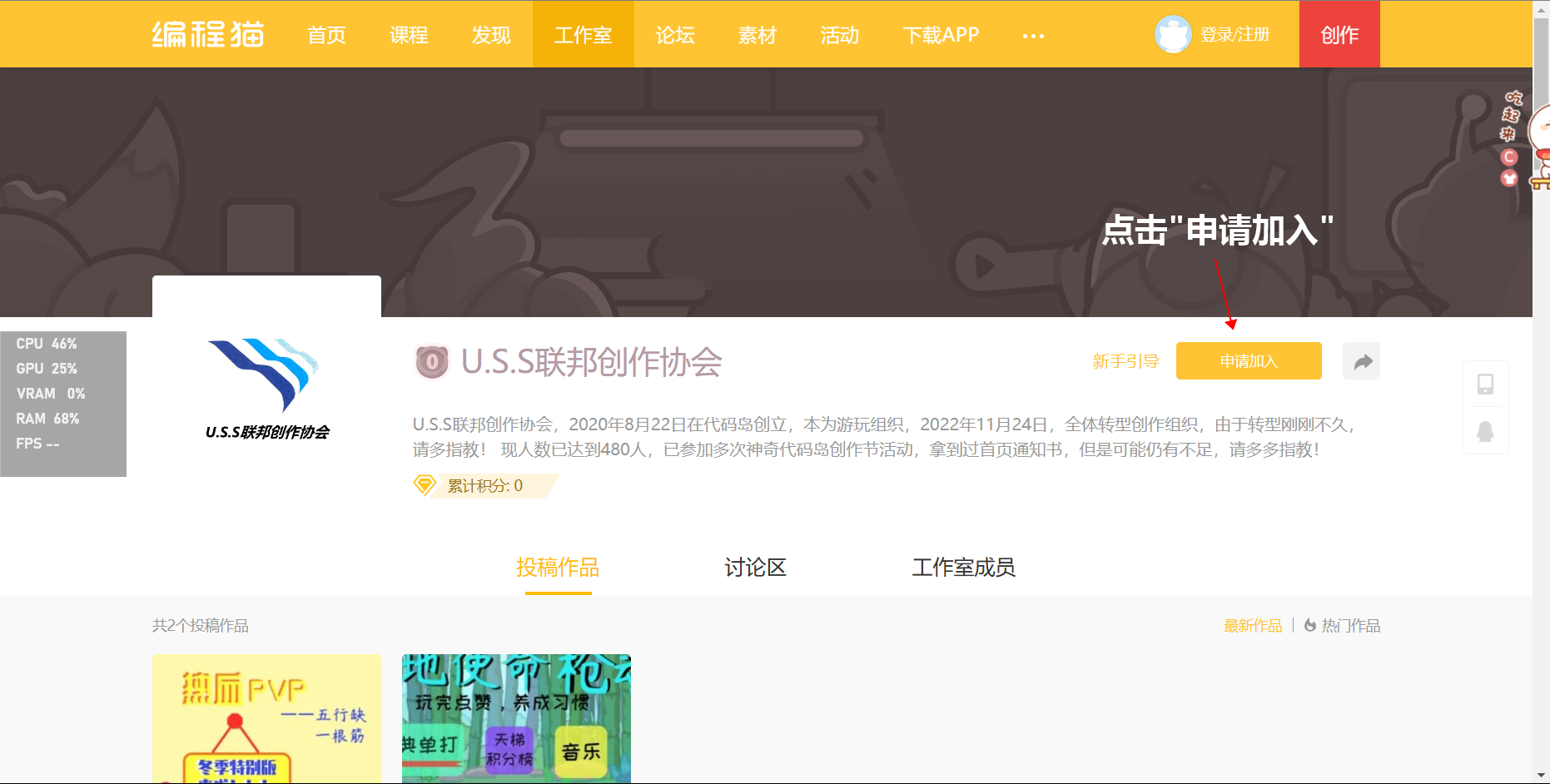Click the share arrow icon
The height and width of the screenshot is (784, 1550).
coord(1362,361)
